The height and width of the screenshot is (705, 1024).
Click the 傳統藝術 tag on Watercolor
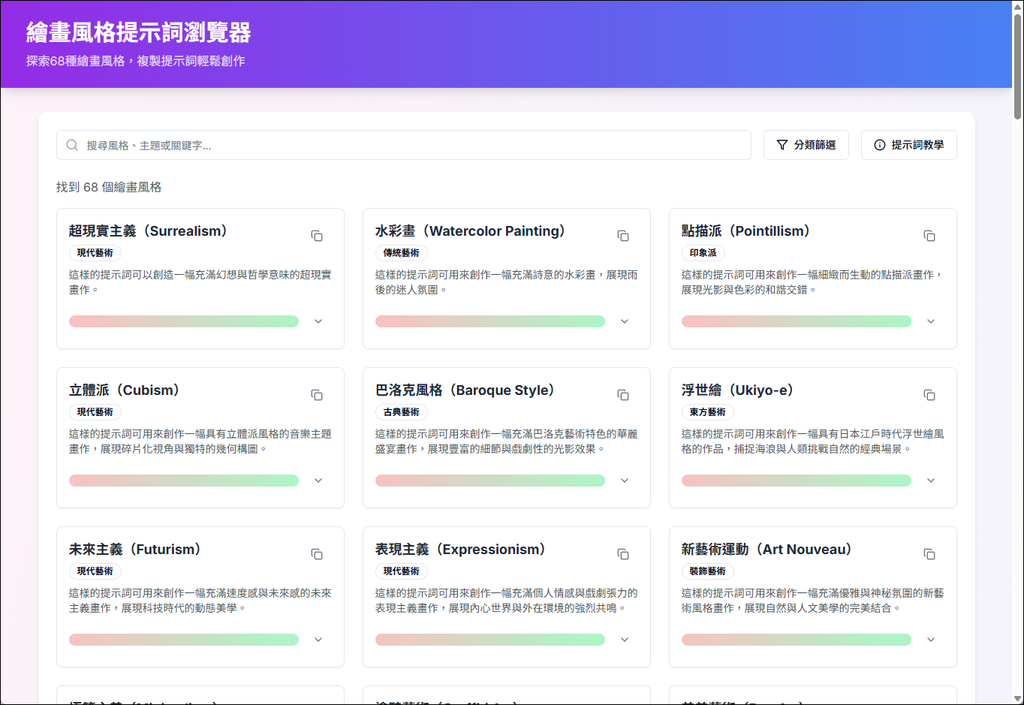coord(402,253)
